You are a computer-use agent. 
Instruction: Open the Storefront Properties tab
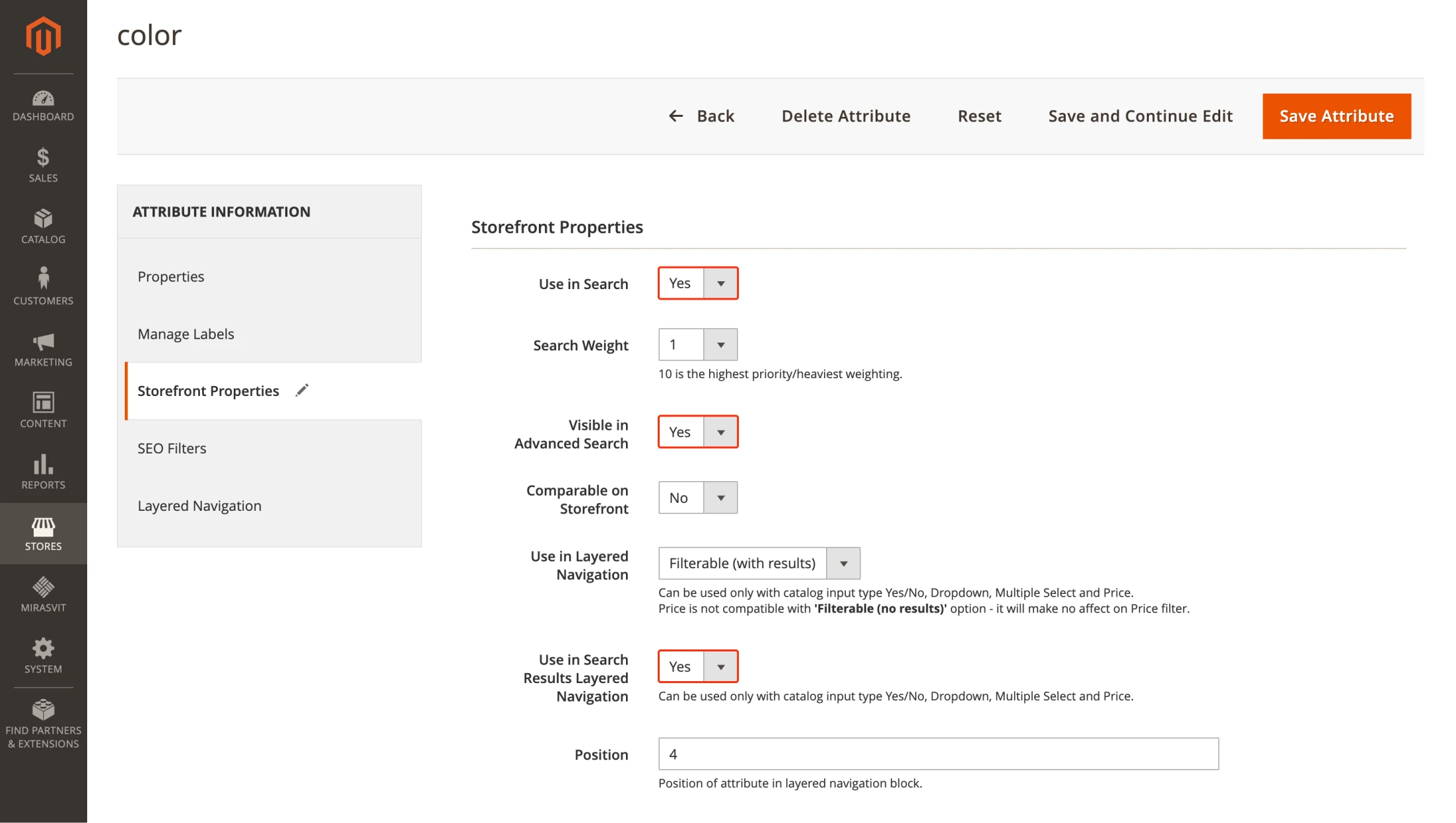coord(208,390)
